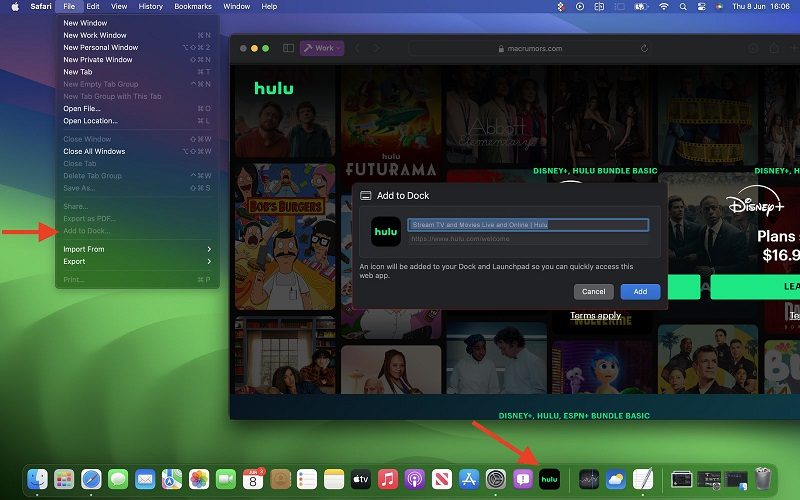Click the Terms apply link
The height and width of the screenshot is (500, 800).
coord(595,316)
